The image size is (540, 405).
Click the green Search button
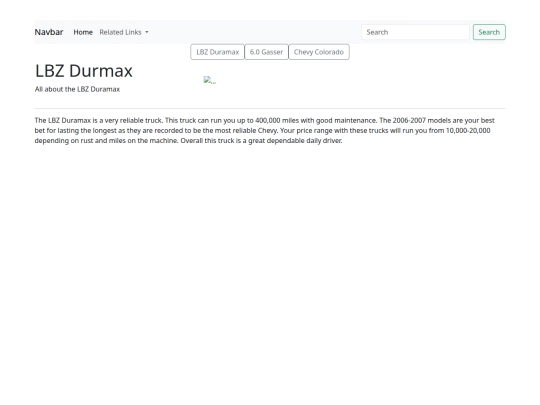[489, 32]
